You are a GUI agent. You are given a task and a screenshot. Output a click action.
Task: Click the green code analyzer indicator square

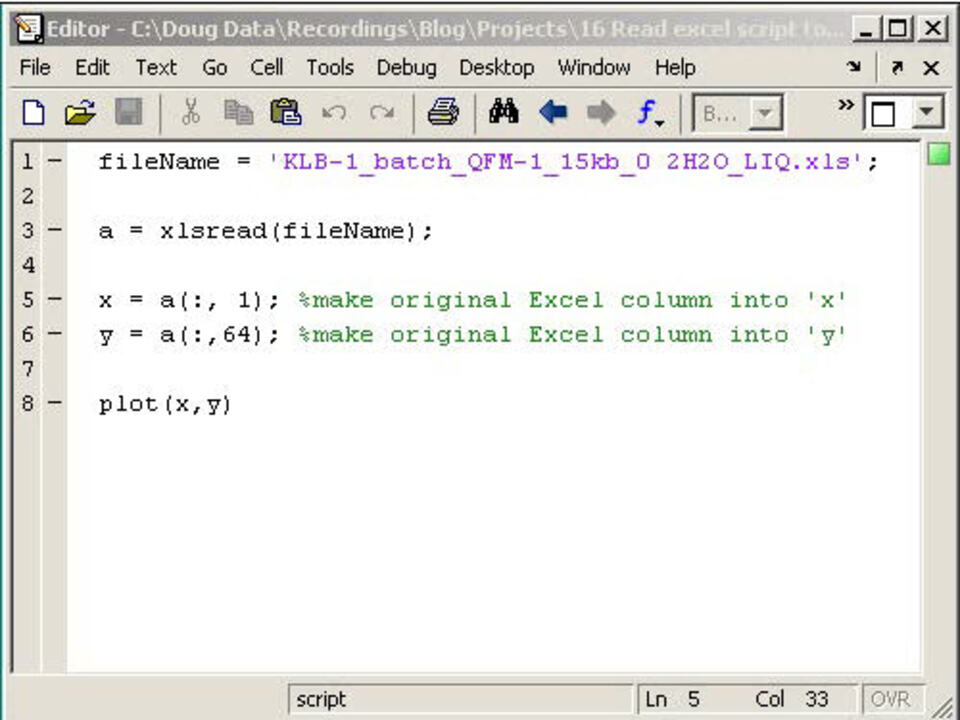click(937, 155)
